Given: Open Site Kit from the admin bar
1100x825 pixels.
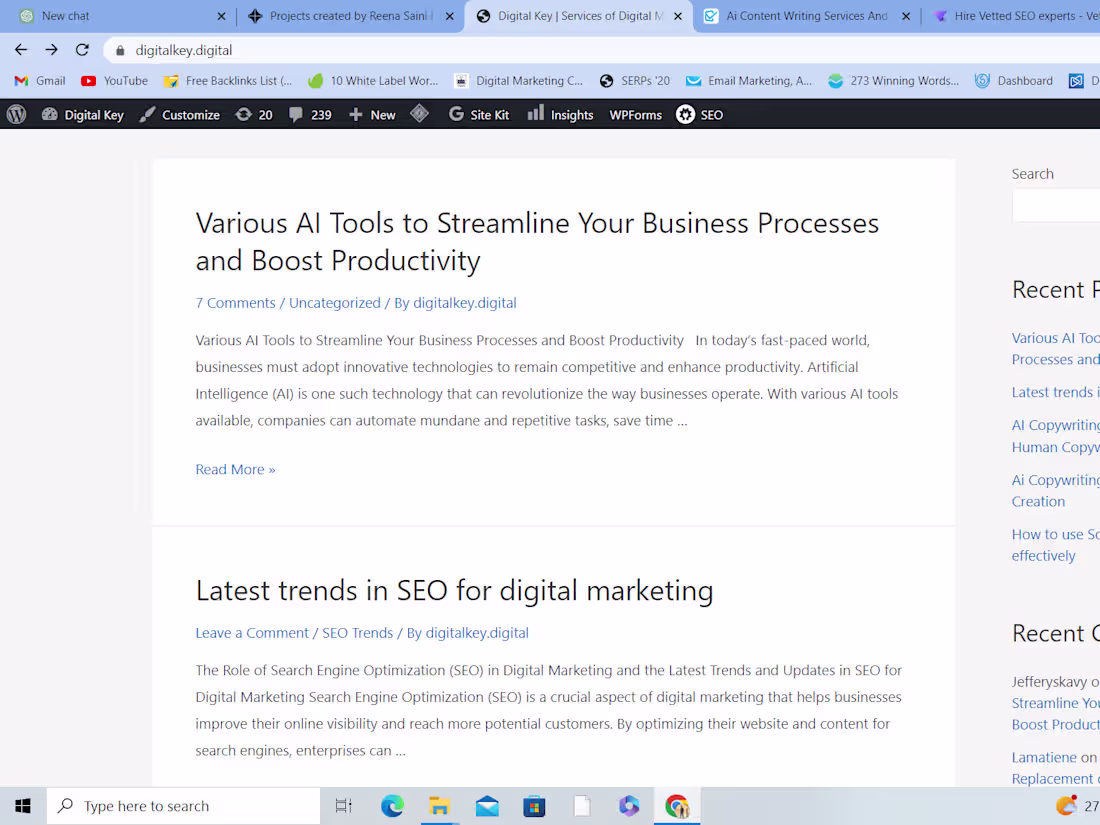Looking at the screenshot, I should point(479,114).
